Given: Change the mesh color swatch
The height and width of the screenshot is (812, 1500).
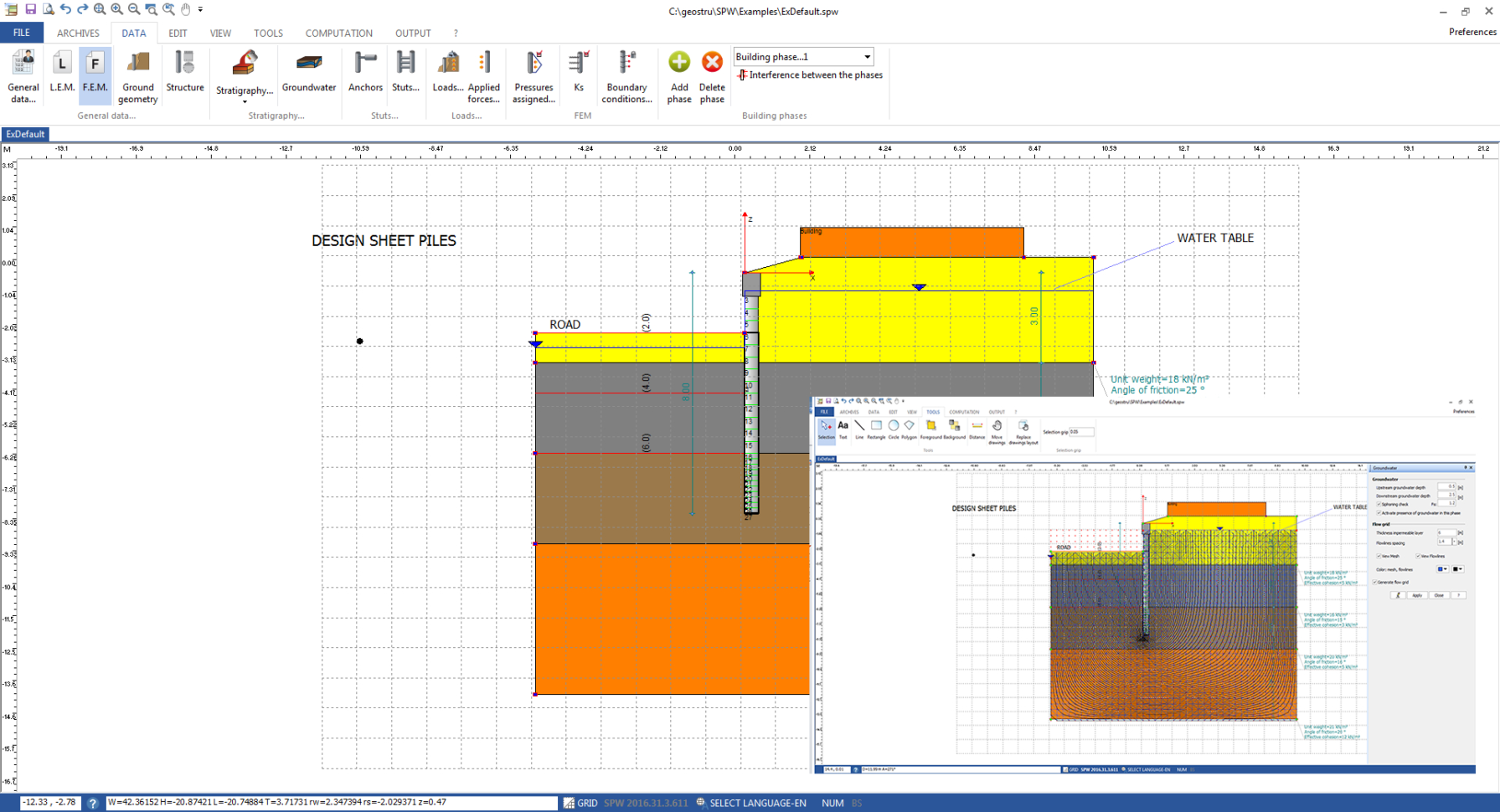Looking at the screenshot, I should [x=1440, y=569].
